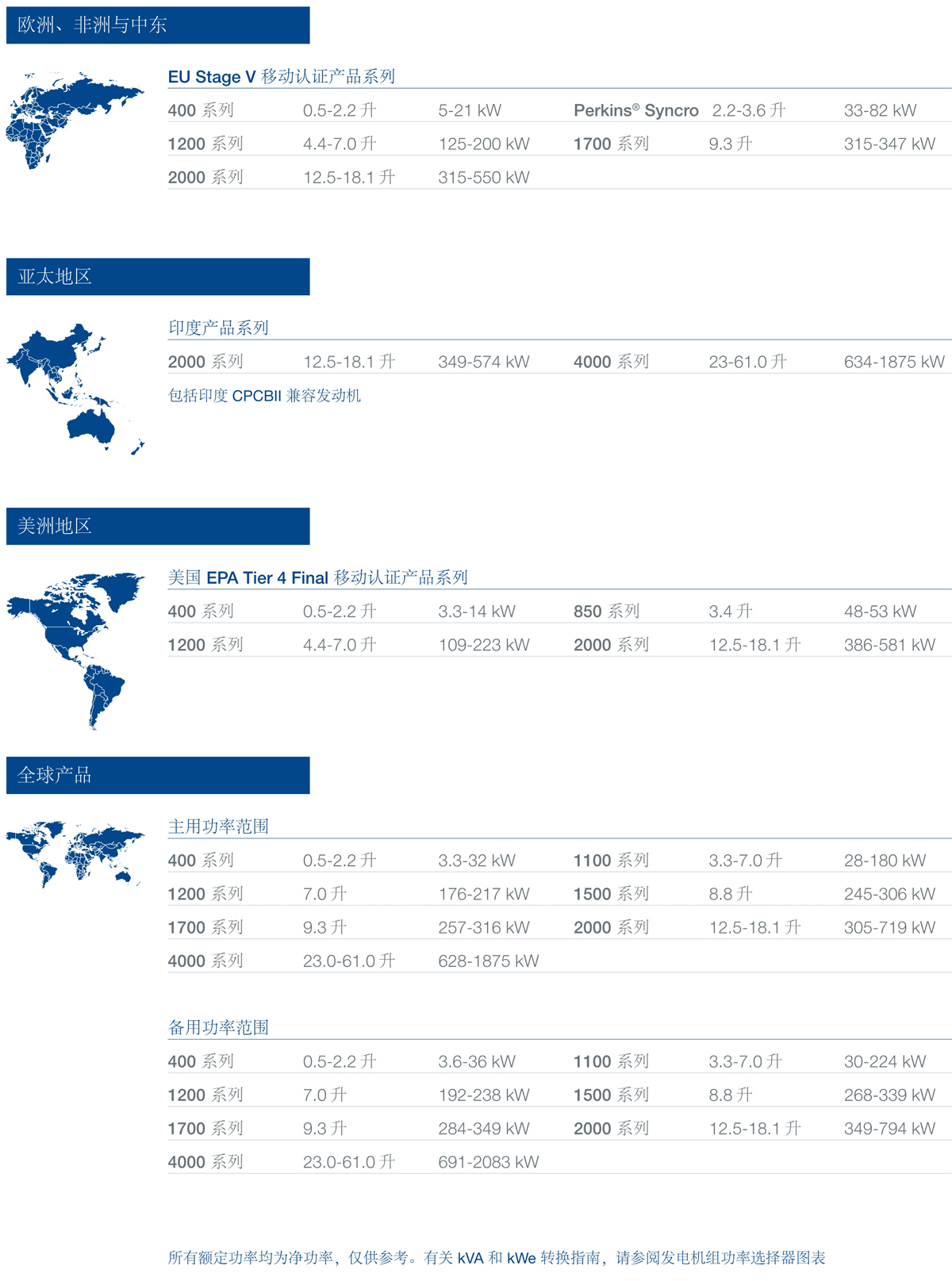Screen dimensions: 952x1281
Task: Click the 主用功率范围 heading
Action: 218,827
